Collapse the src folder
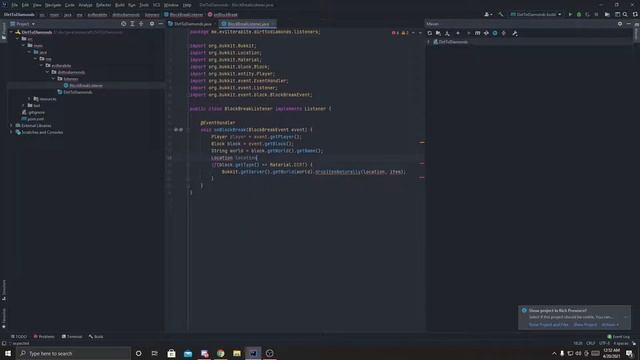 (x=18, y=39)
